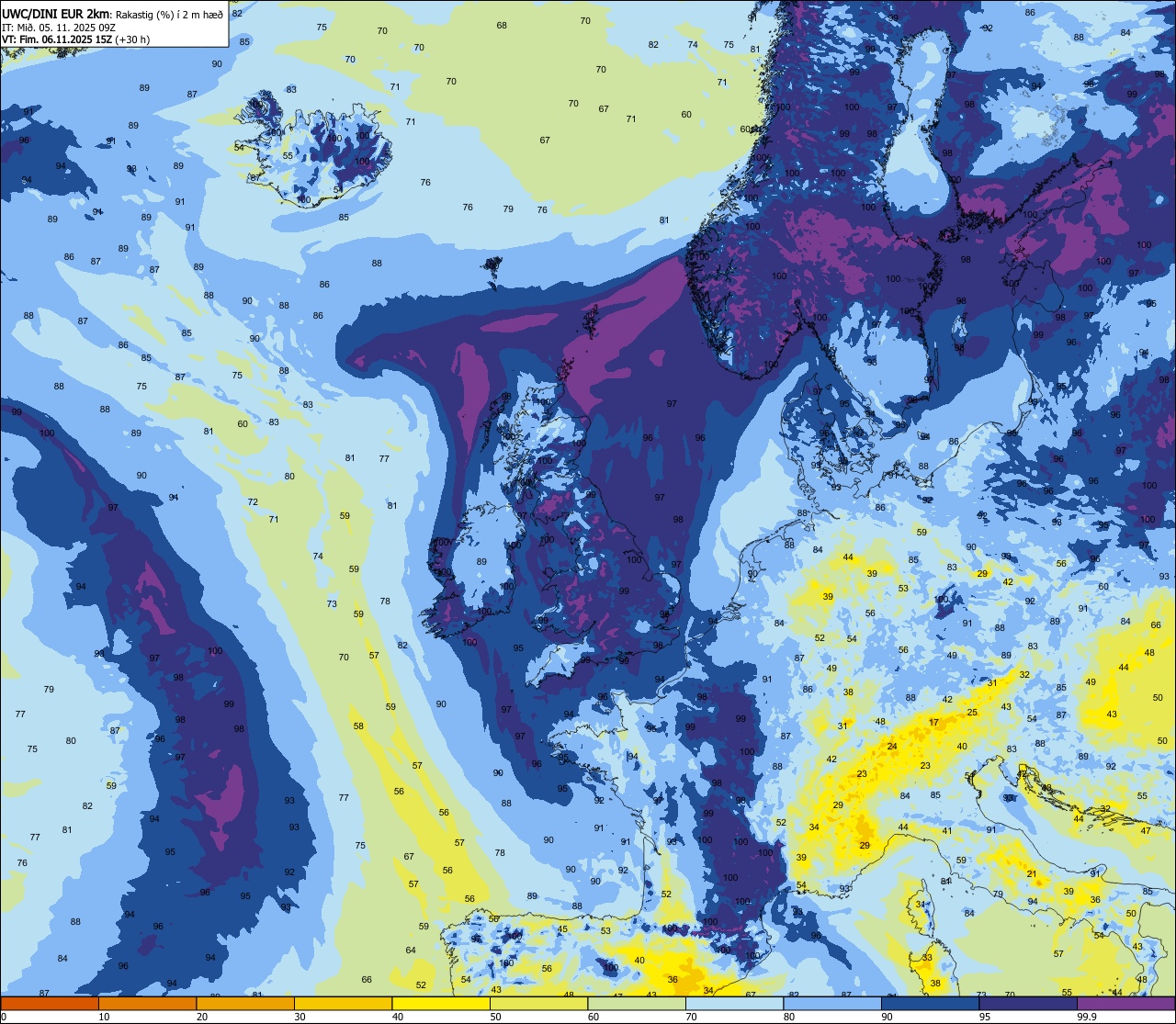1176x1024 pixels.
Task: Click the legend tick label 10
Action: [x=104, y=1017]
